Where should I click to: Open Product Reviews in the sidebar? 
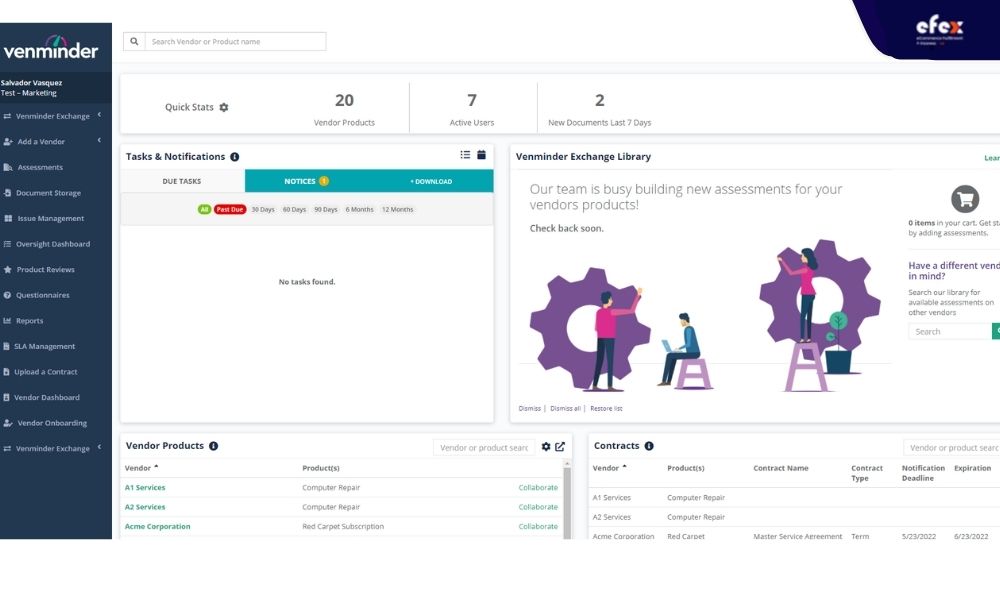(45, 269)
